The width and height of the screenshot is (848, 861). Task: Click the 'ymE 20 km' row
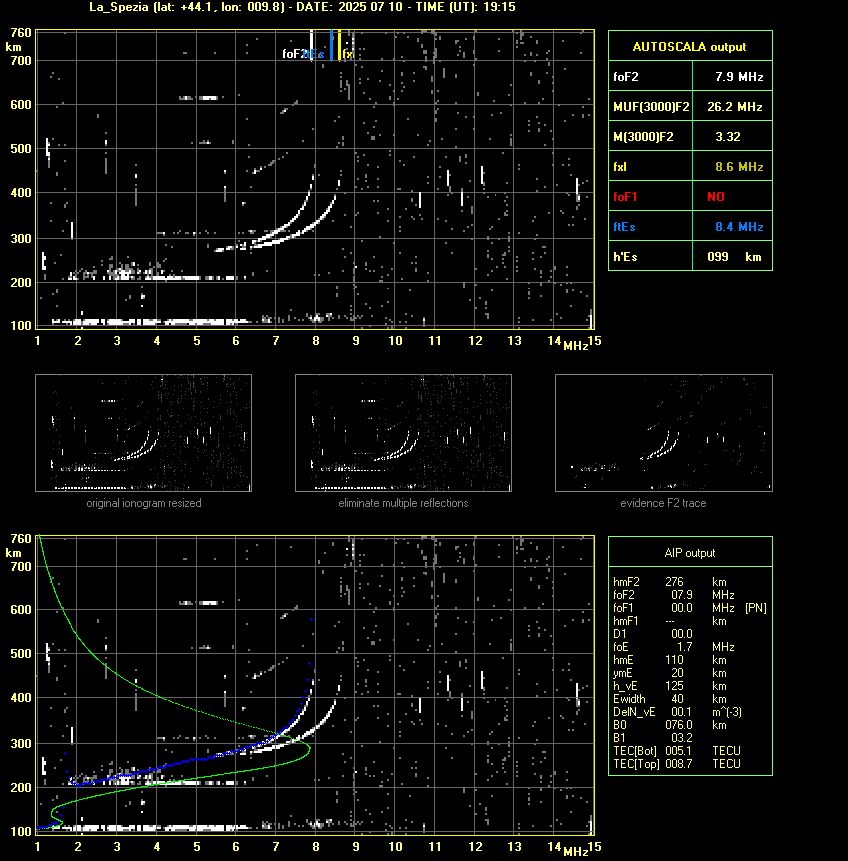tap(670, 673)
